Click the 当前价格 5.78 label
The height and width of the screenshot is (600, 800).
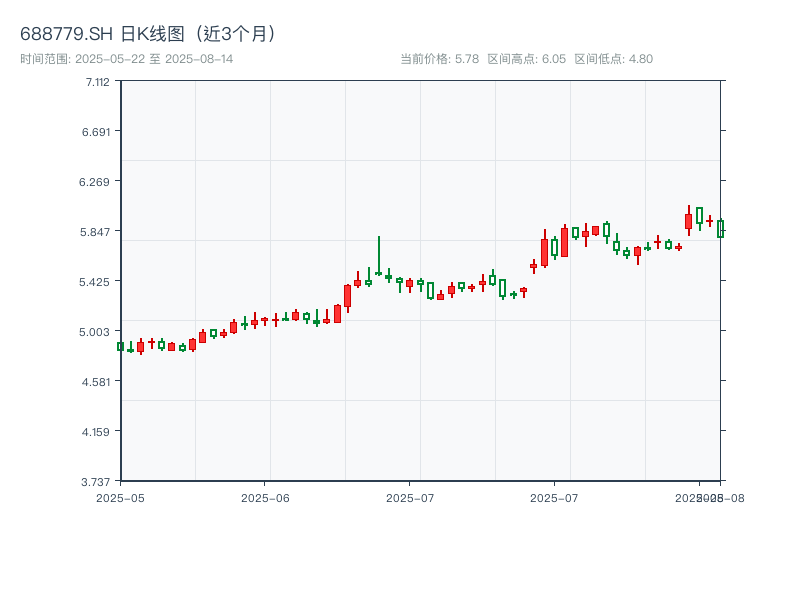pos(439,59)
